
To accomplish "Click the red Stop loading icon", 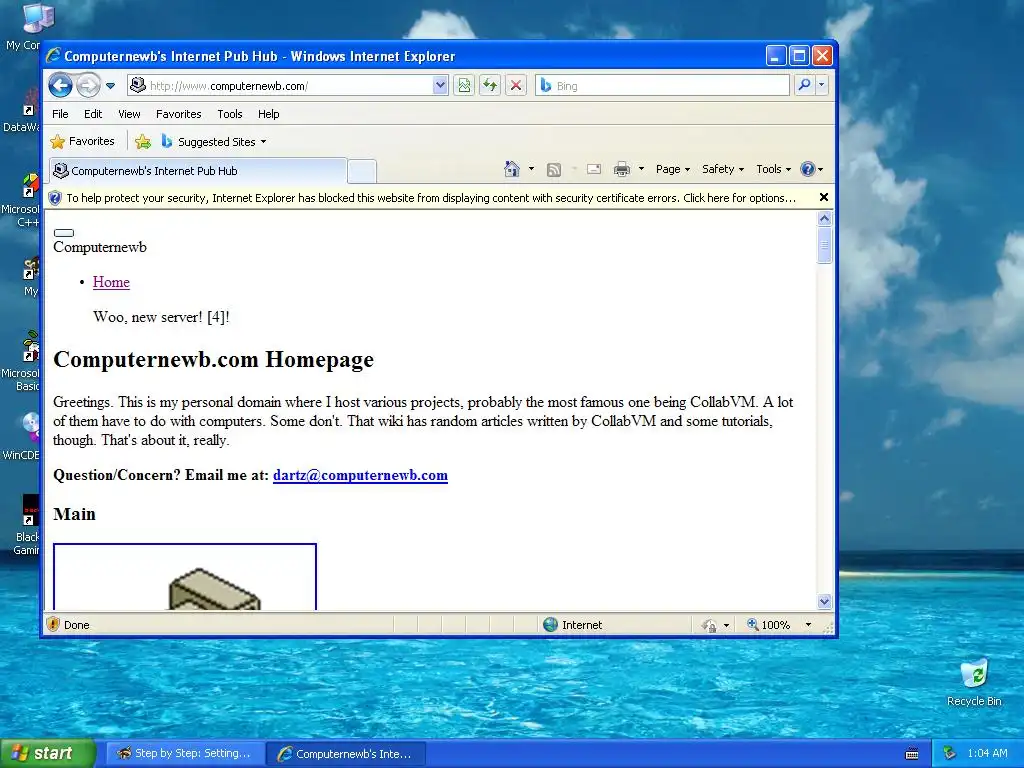I will pyautogui.click(x=516, y=86).
